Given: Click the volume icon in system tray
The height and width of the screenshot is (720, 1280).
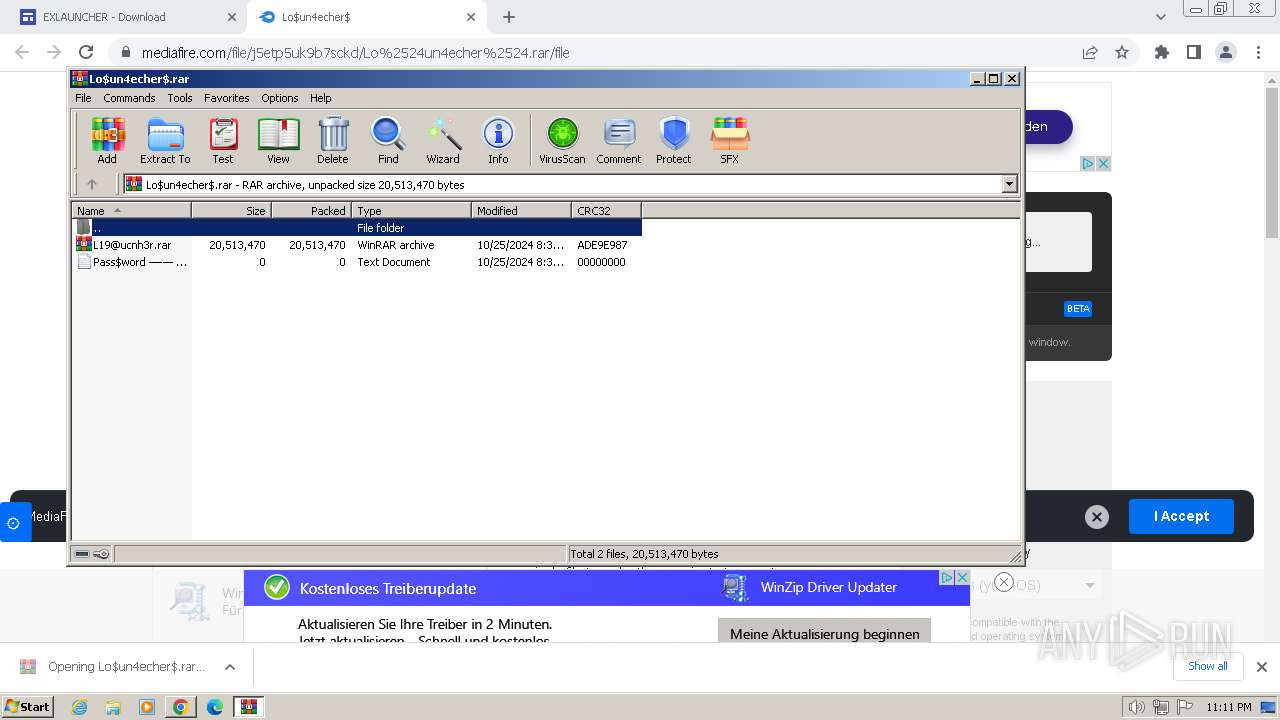Looking at the screenshot, I should click(1137, 707).
